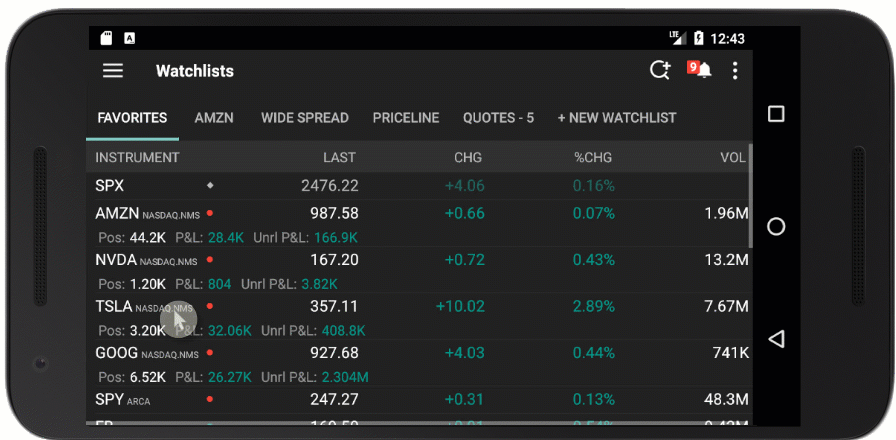Click the red dot beside TSLA
This screenshot has width=896, height=440.
click(x=210, y=306)
